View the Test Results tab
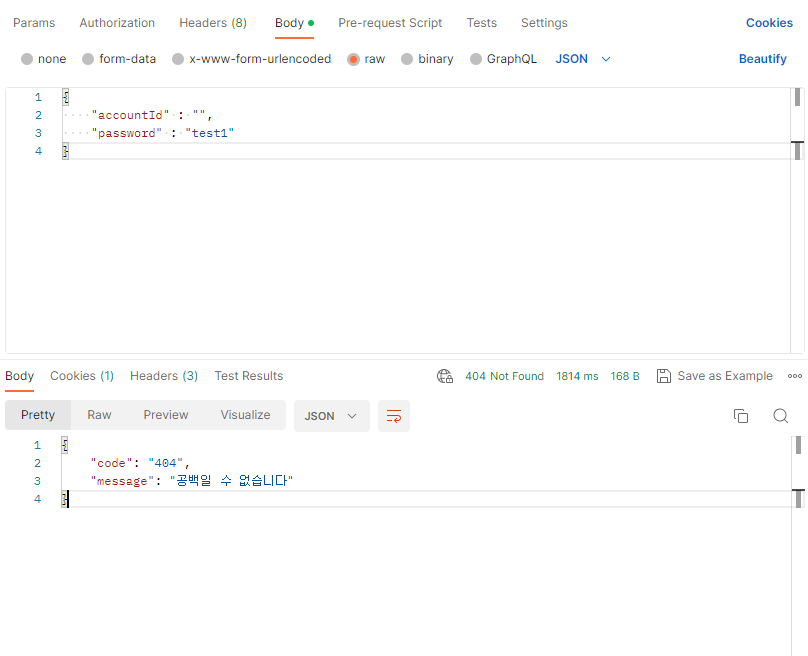Screen dimensions: 808x656 click(x=249, y=376)
